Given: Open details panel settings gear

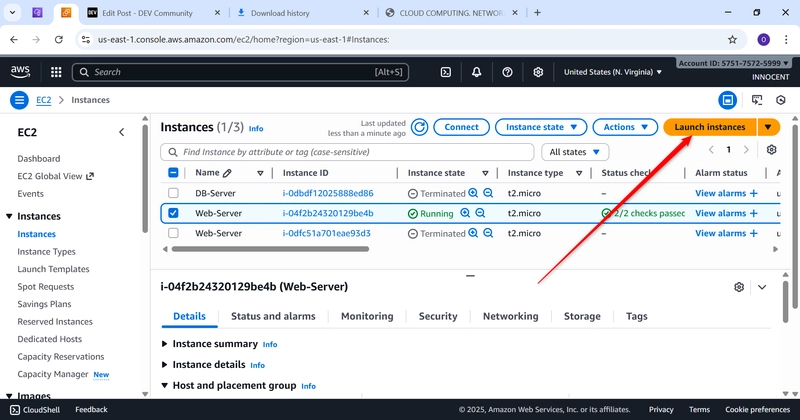Looking at the screenshot, I should click(739, 287).
